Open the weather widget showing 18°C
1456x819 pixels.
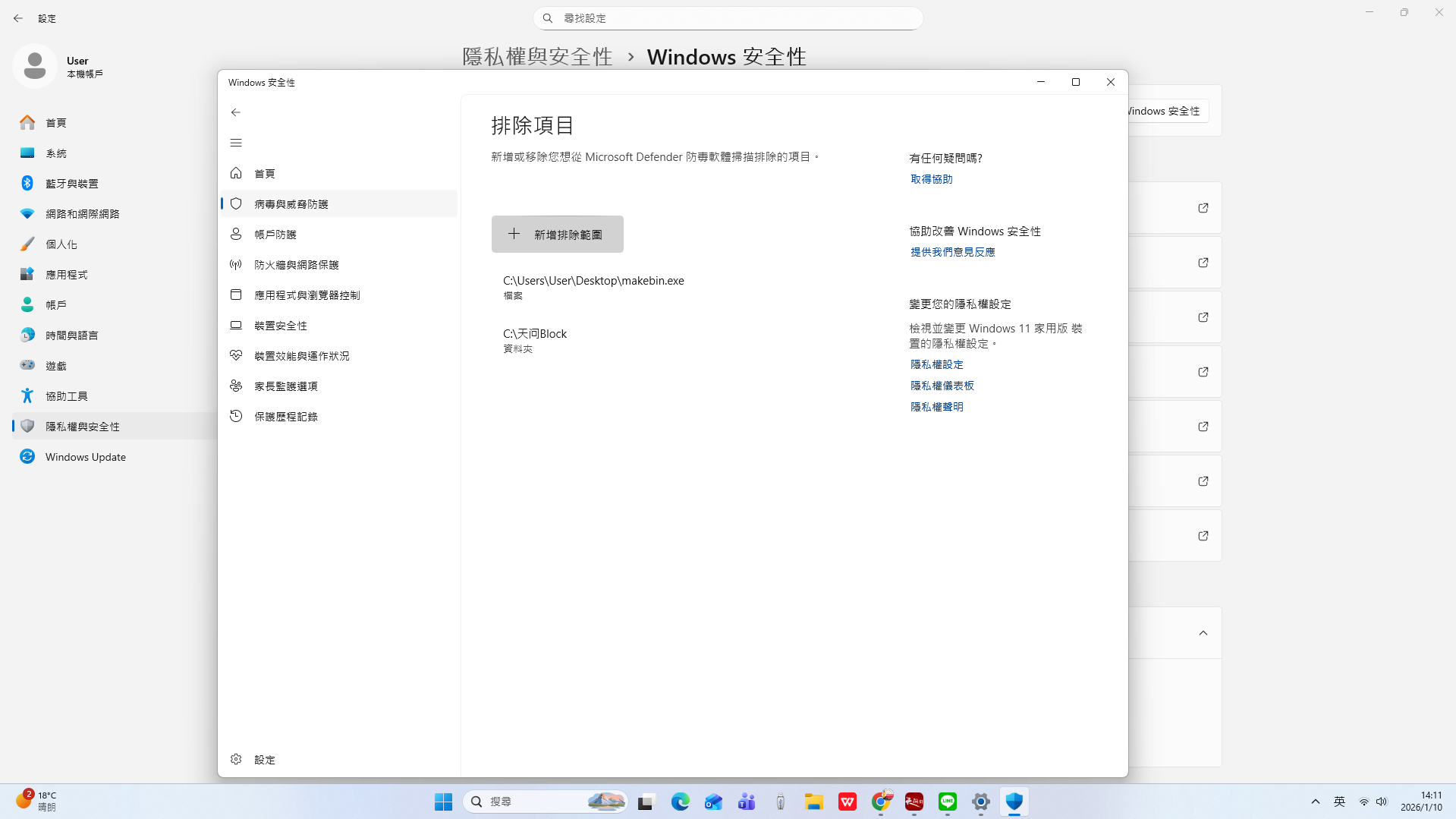click(x=36, y=802)
